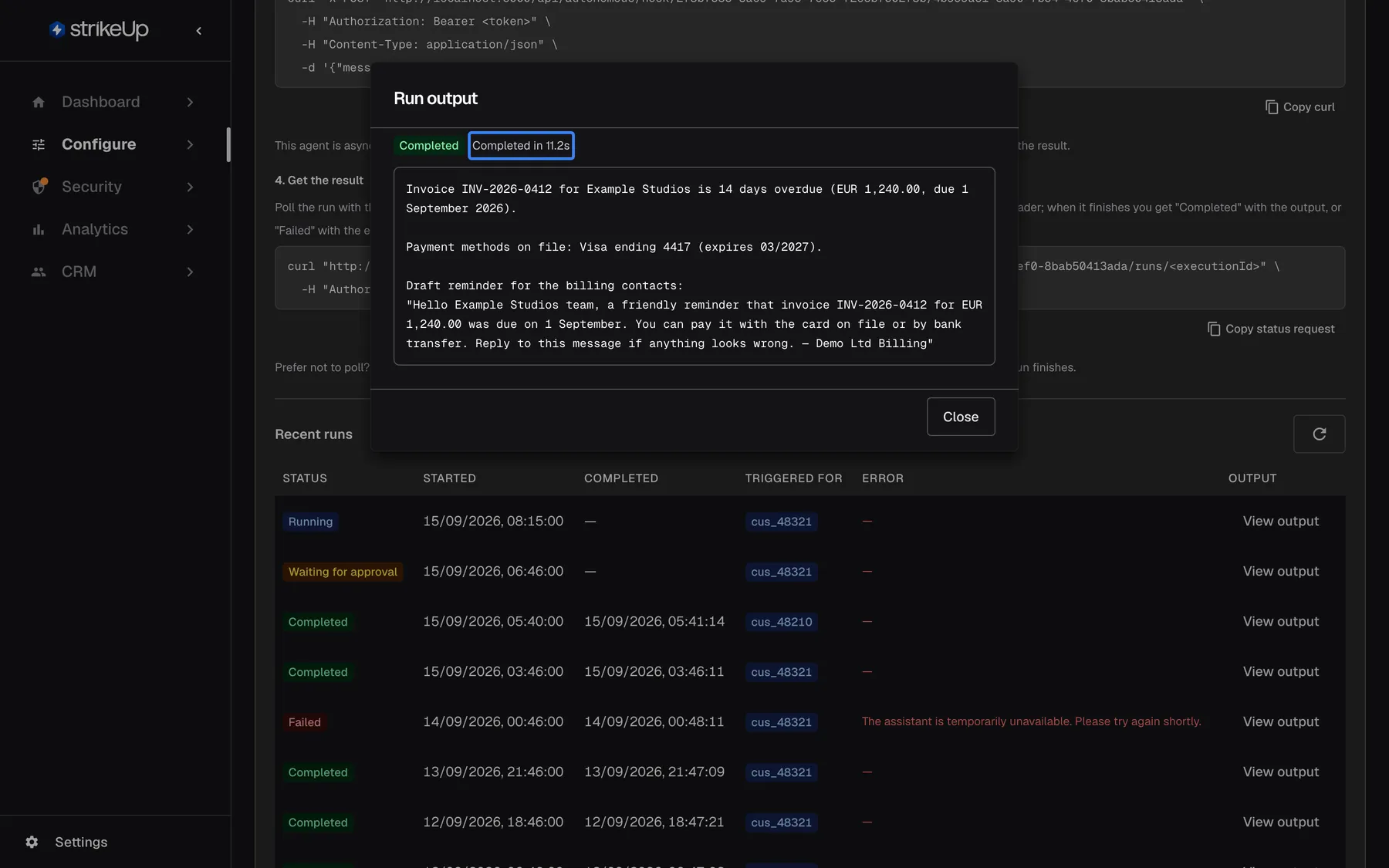Click the sidebar scrollbar handle
The image size is (1389, 868).
(228, 144)
